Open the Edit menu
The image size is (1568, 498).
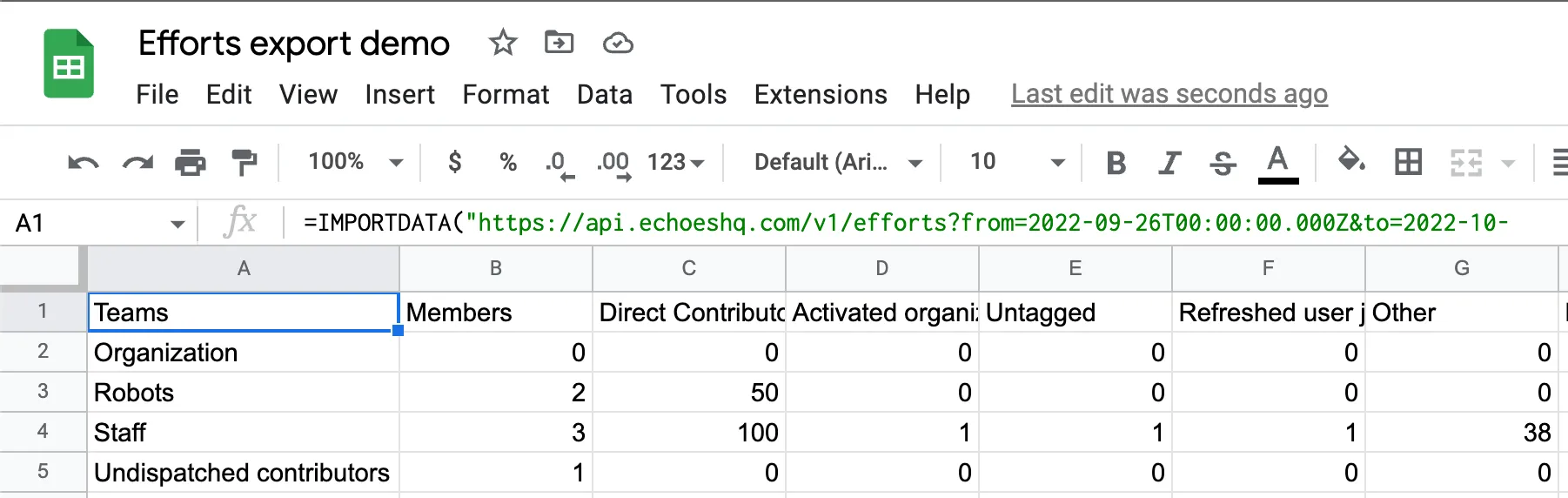229,94
